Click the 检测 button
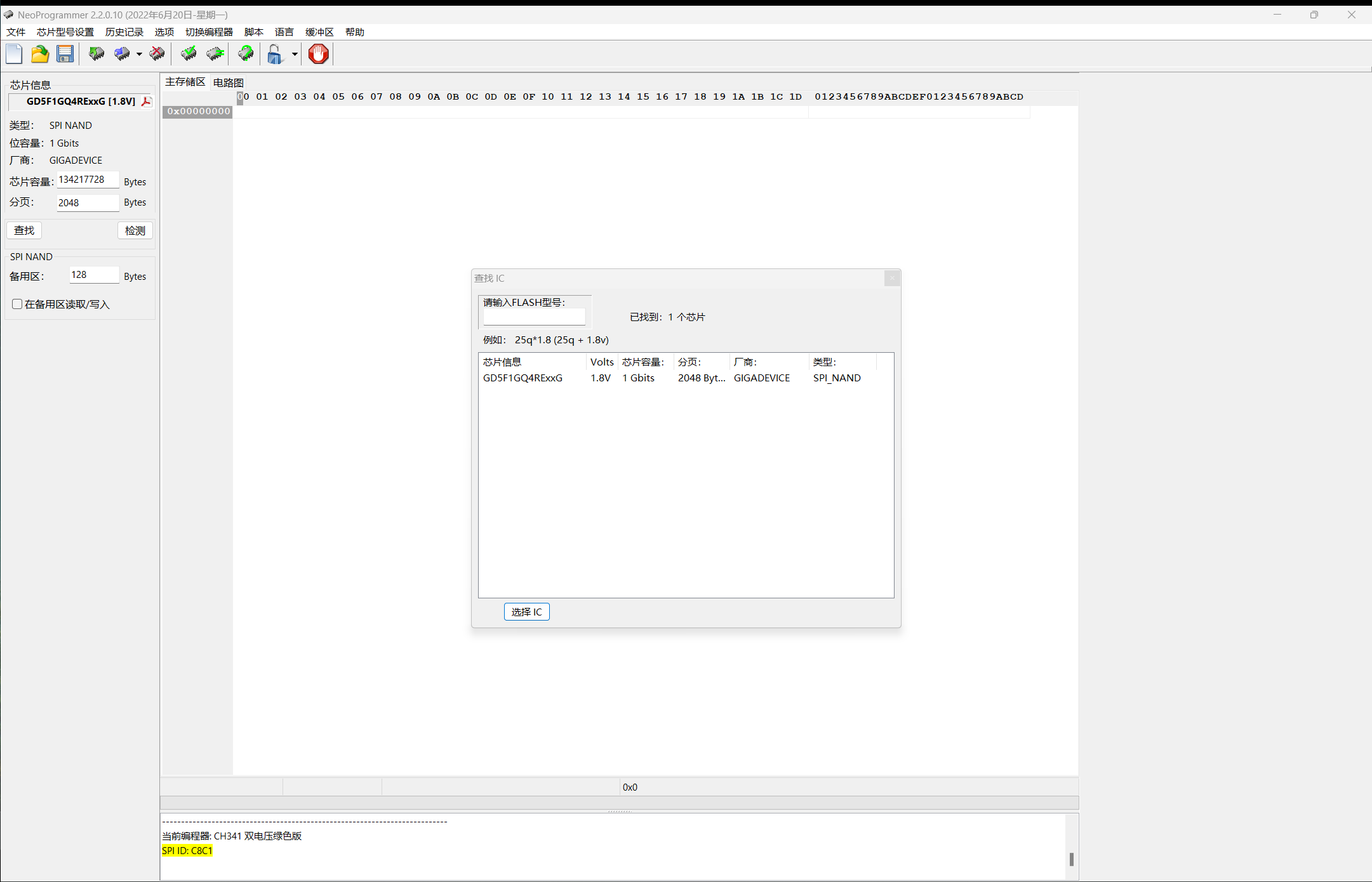 coord(135,230)
